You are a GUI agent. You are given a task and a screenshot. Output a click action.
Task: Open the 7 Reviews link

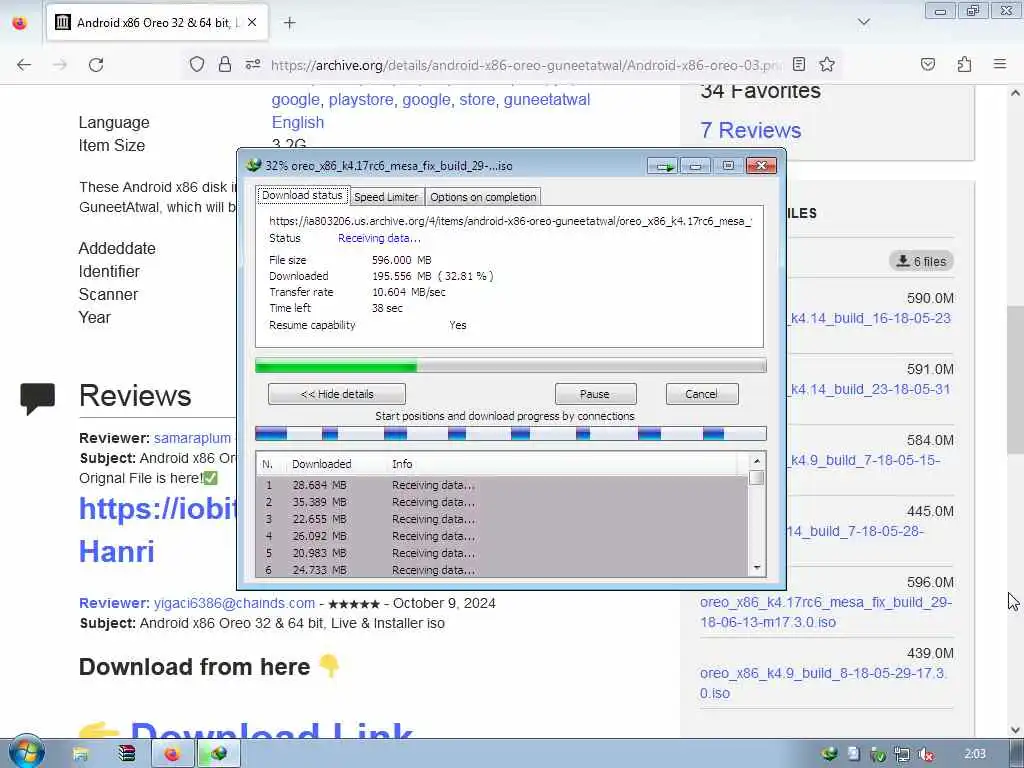click(750, 130)
